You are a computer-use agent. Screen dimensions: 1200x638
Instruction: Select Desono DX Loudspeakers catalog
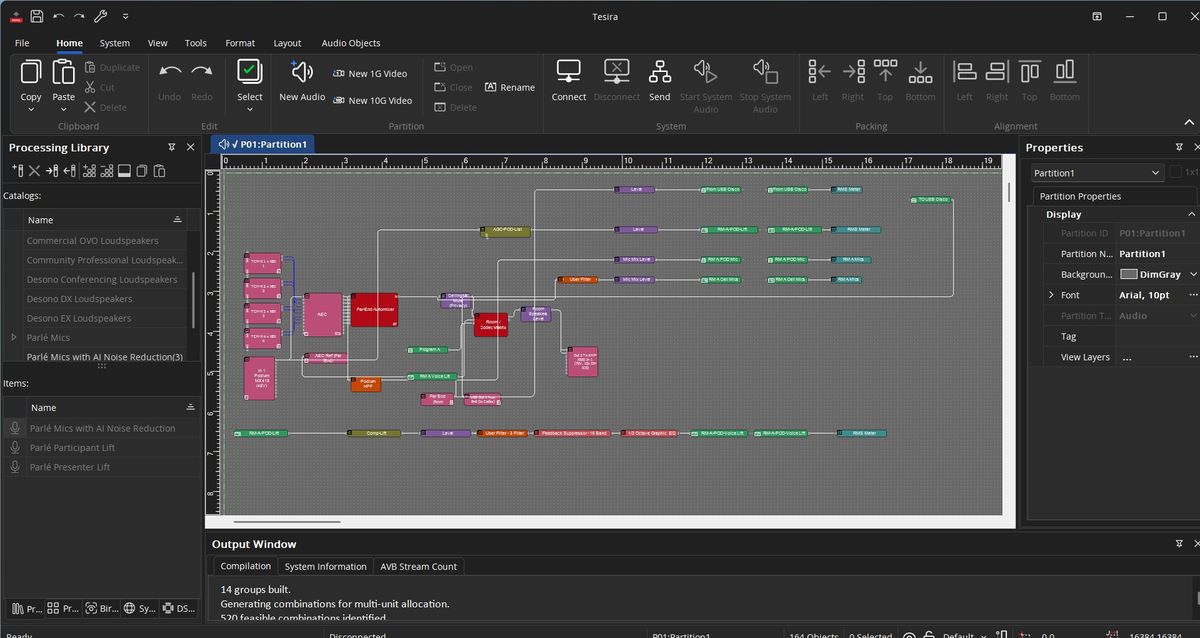pyautogui.click(x=79, y=299)
